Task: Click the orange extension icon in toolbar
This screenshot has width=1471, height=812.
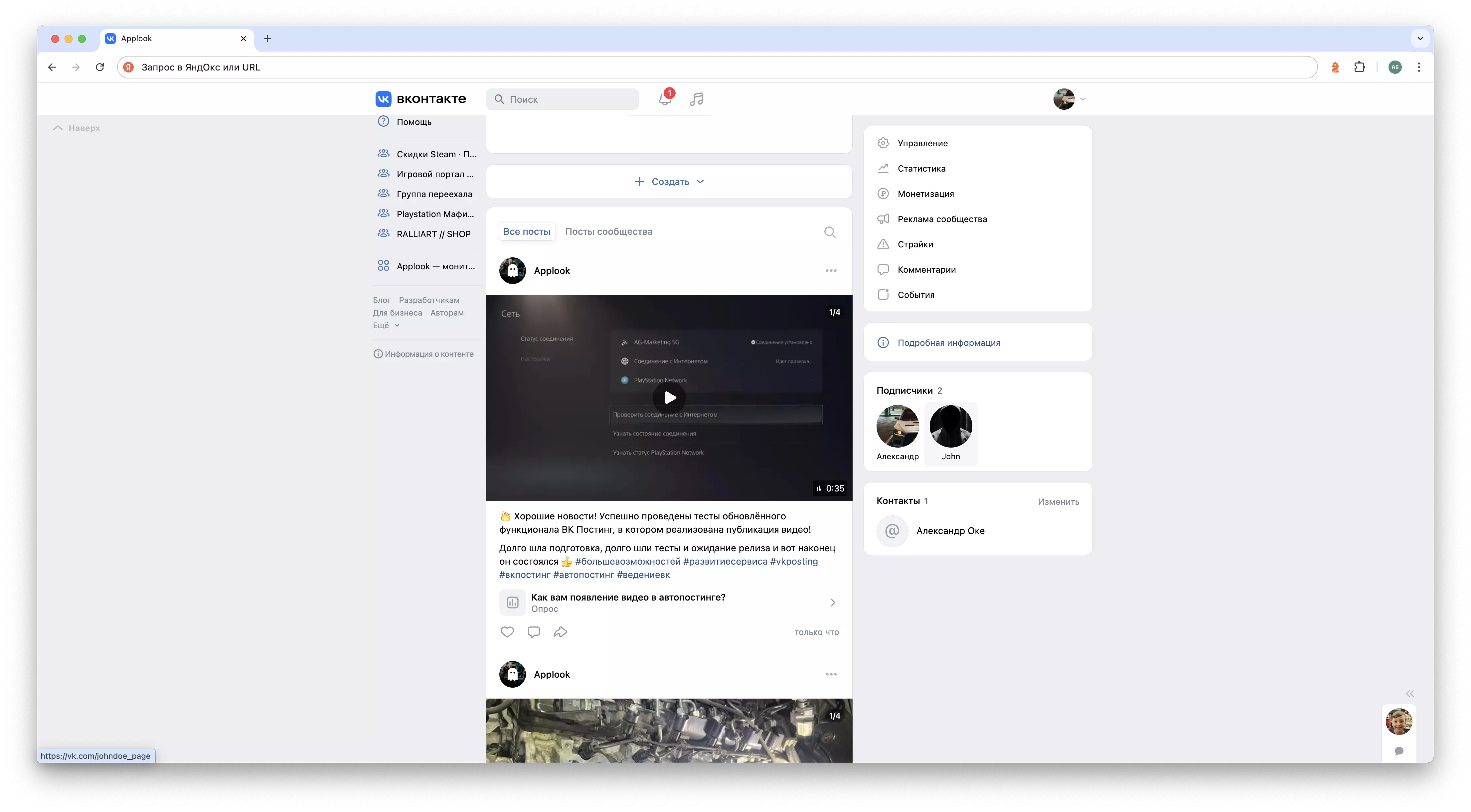Action: point(1335,67)
